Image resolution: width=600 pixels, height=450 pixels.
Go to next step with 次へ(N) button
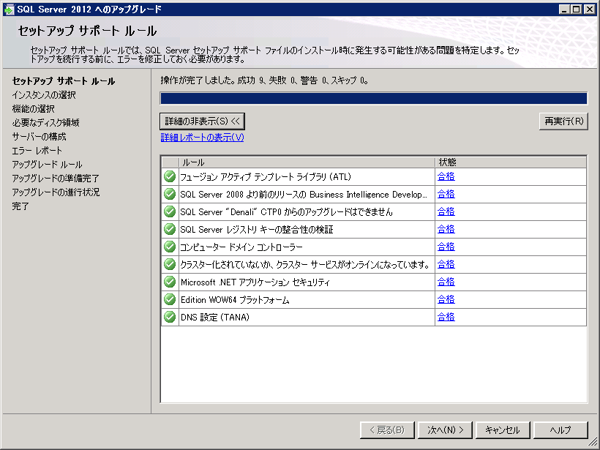(x=445, y=430)
